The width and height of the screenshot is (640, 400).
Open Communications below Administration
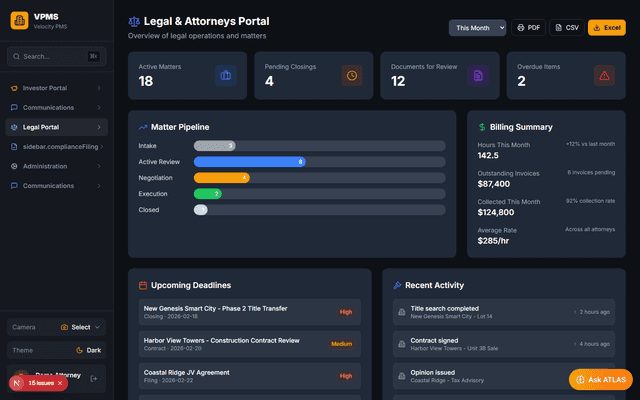pyautogui.click(x=57, y=186)
